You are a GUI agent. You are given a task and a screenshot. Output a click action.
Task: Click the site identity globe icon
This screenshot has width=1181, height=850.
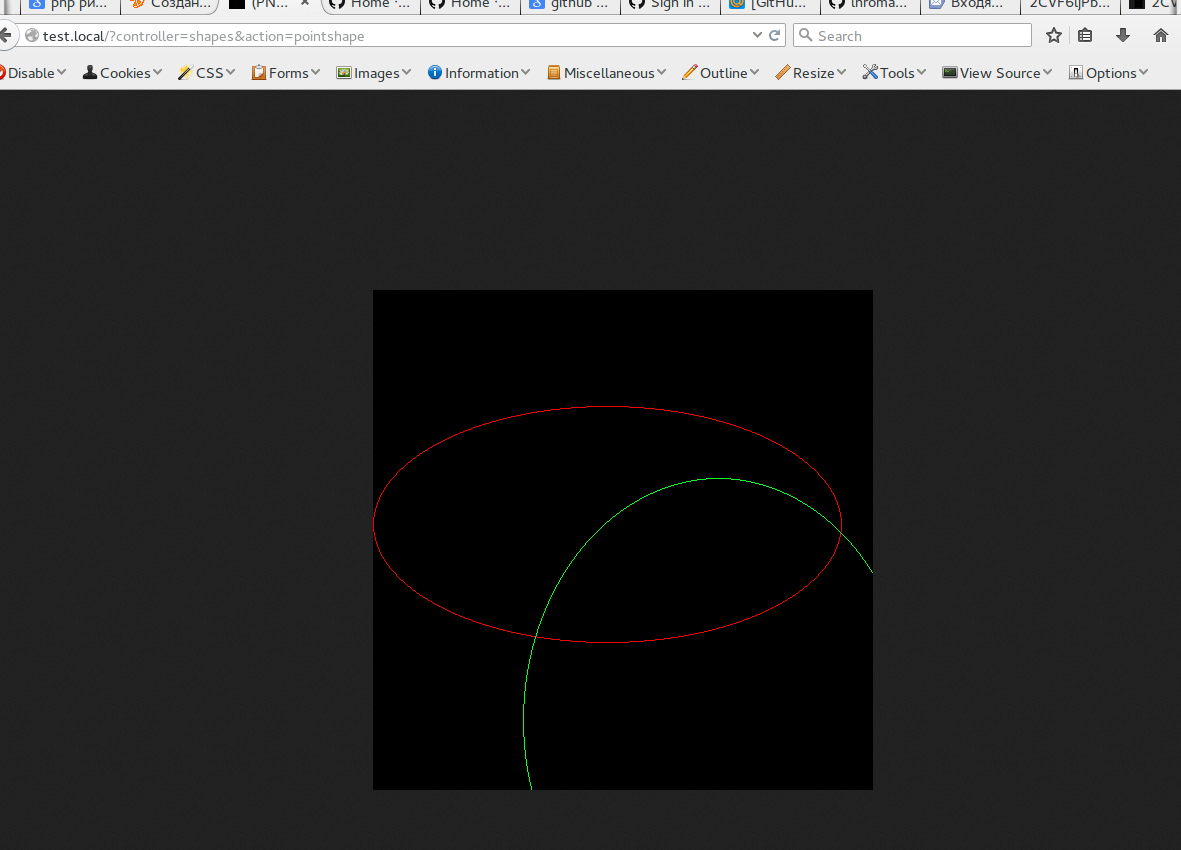point(32,35)
